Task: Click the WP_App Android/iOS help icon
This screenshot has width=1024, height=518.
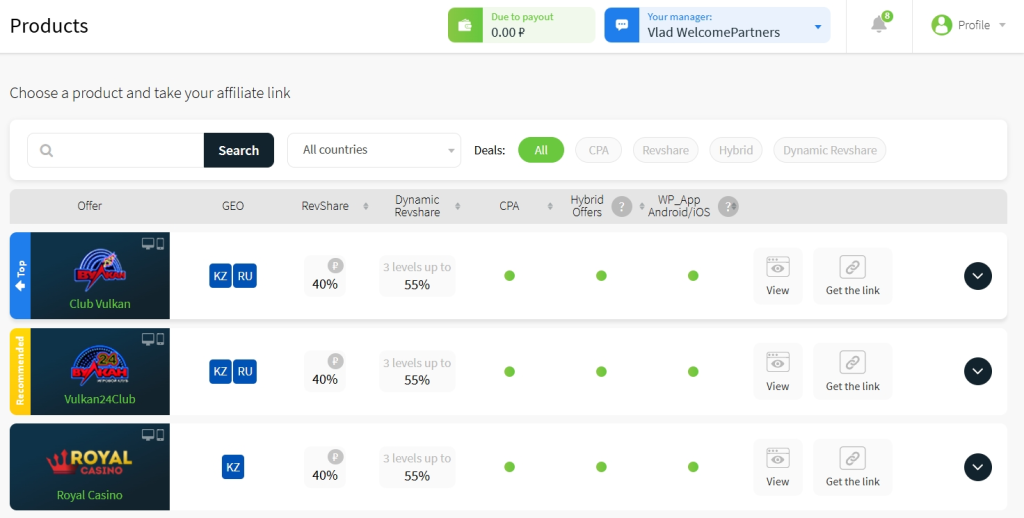Action: pyautogui.click(x=728, y=206)
